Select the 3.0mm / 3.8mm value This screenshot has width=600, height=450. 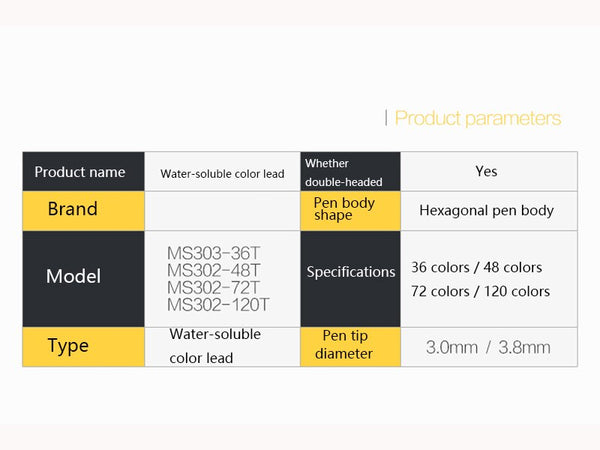pos(488,347)
